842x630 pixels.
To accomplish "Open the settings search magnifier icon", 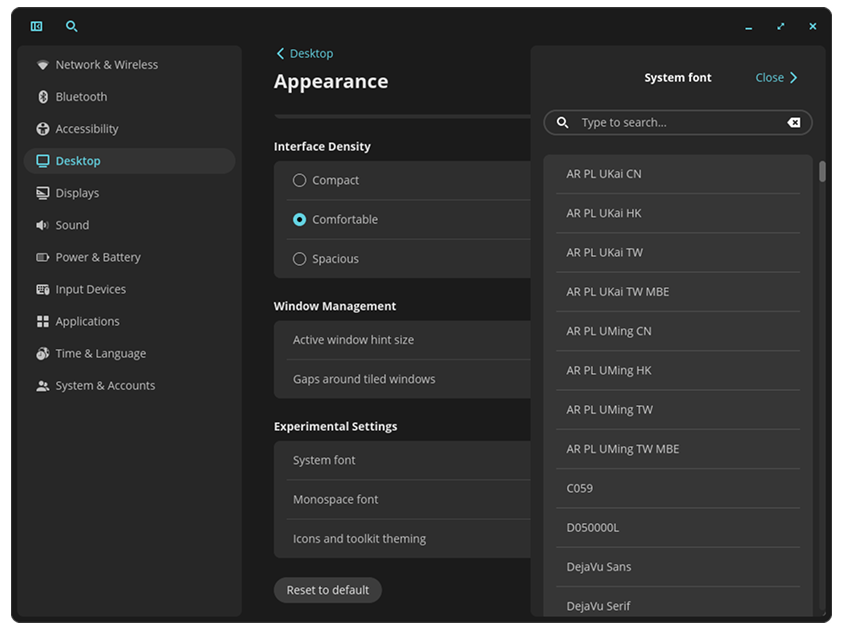I will tap(71, 26).
